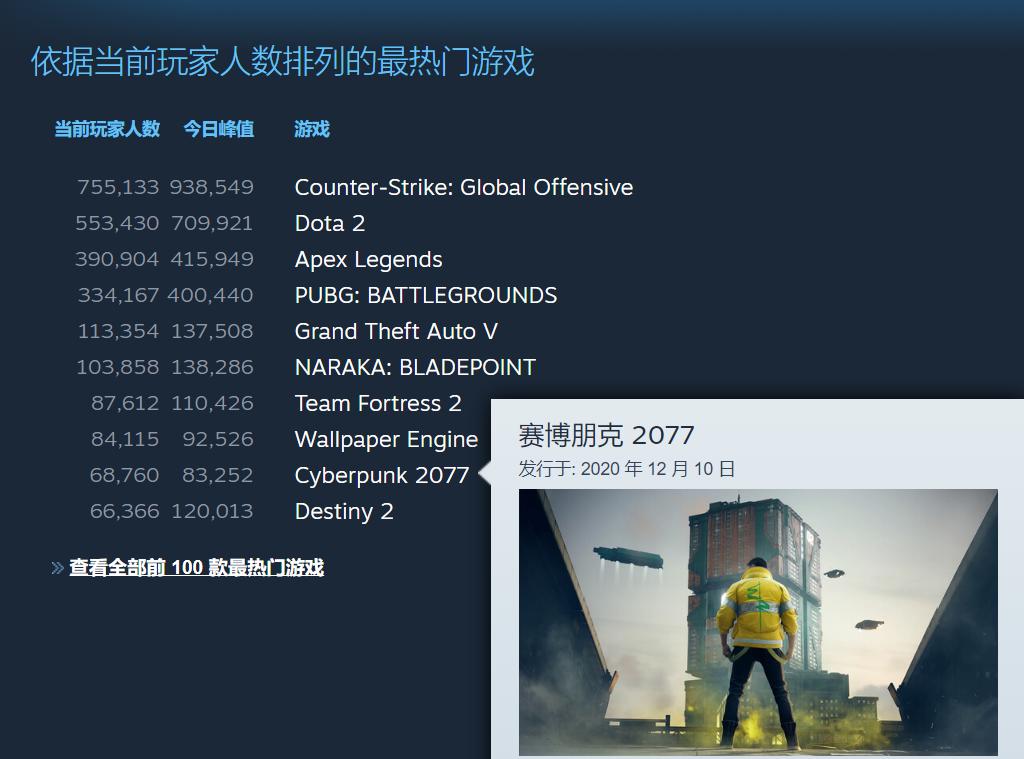Image resolution: width=1024 pixels, height=759 pixels.
Task: Open Team Fortress 2
Action: click(x=377, y=403)
